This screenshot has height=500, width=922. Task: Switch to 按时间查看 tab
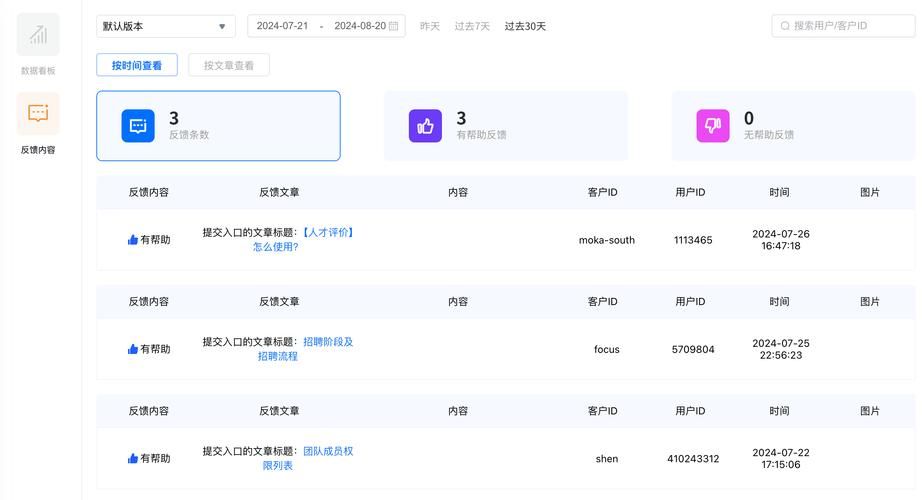[x=137, y=65]
